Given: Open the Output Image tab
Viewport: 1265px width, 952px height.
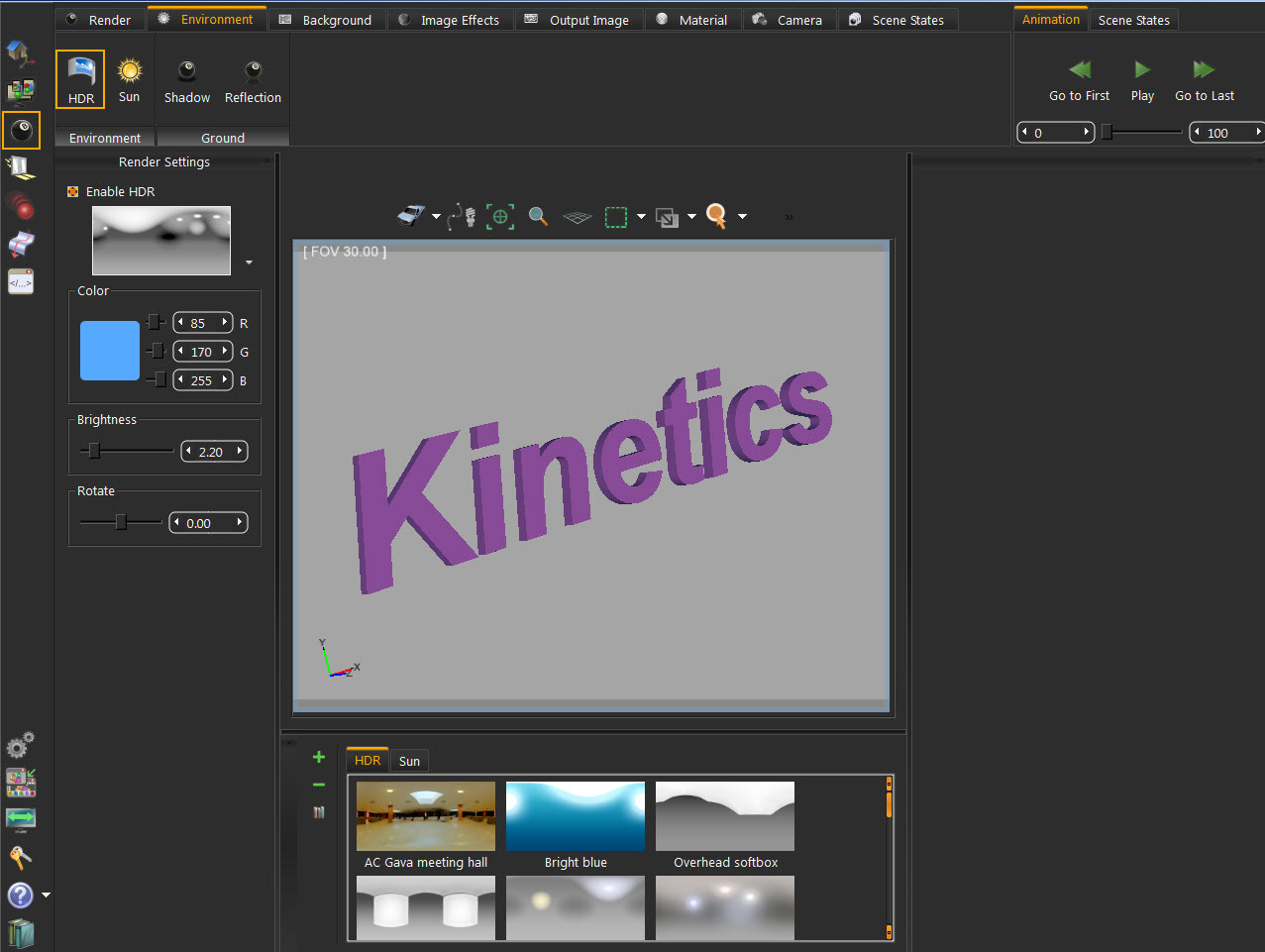Looking at the screenshot, I should 579,20.
